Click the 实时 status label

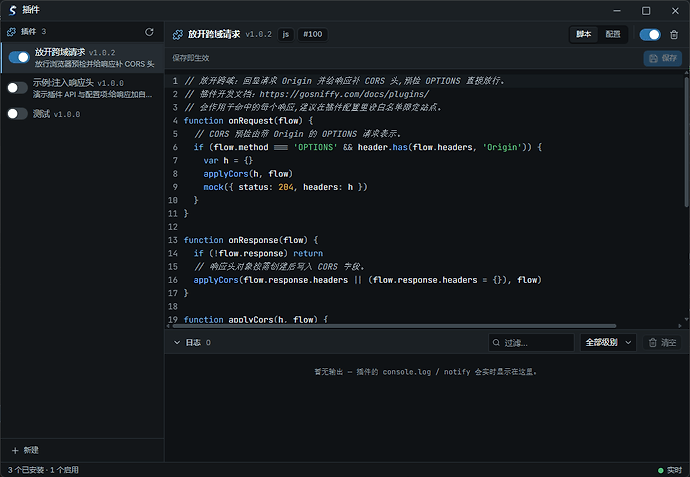pos(674,470)
